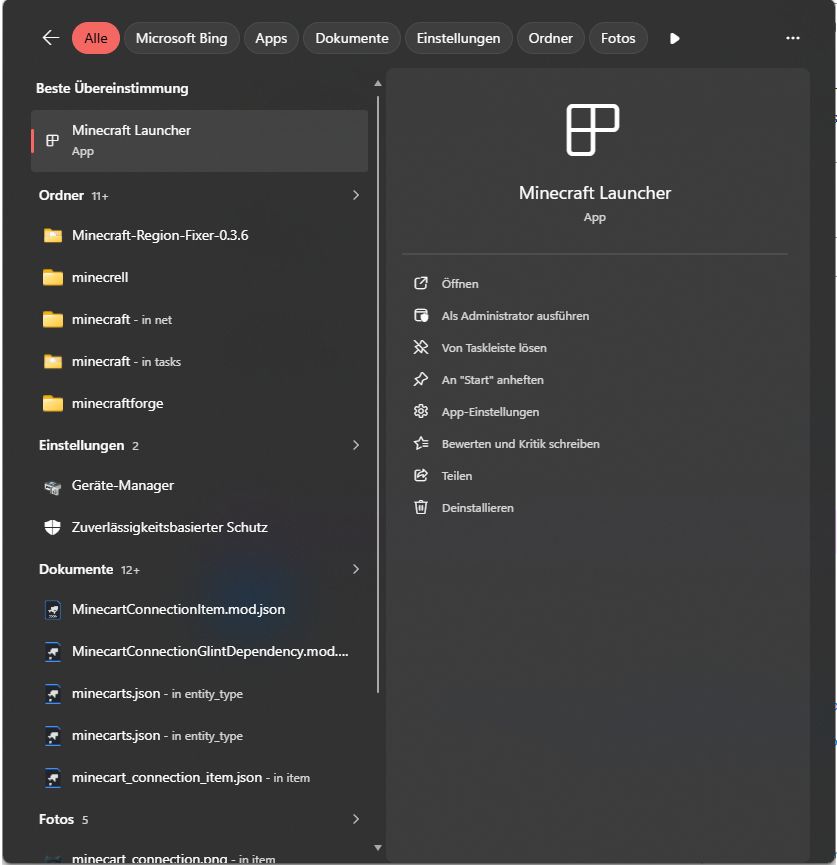This screenshot has height=865, width=837.
Task: Click Öffnen to launch the app
Action: point(460,284)
